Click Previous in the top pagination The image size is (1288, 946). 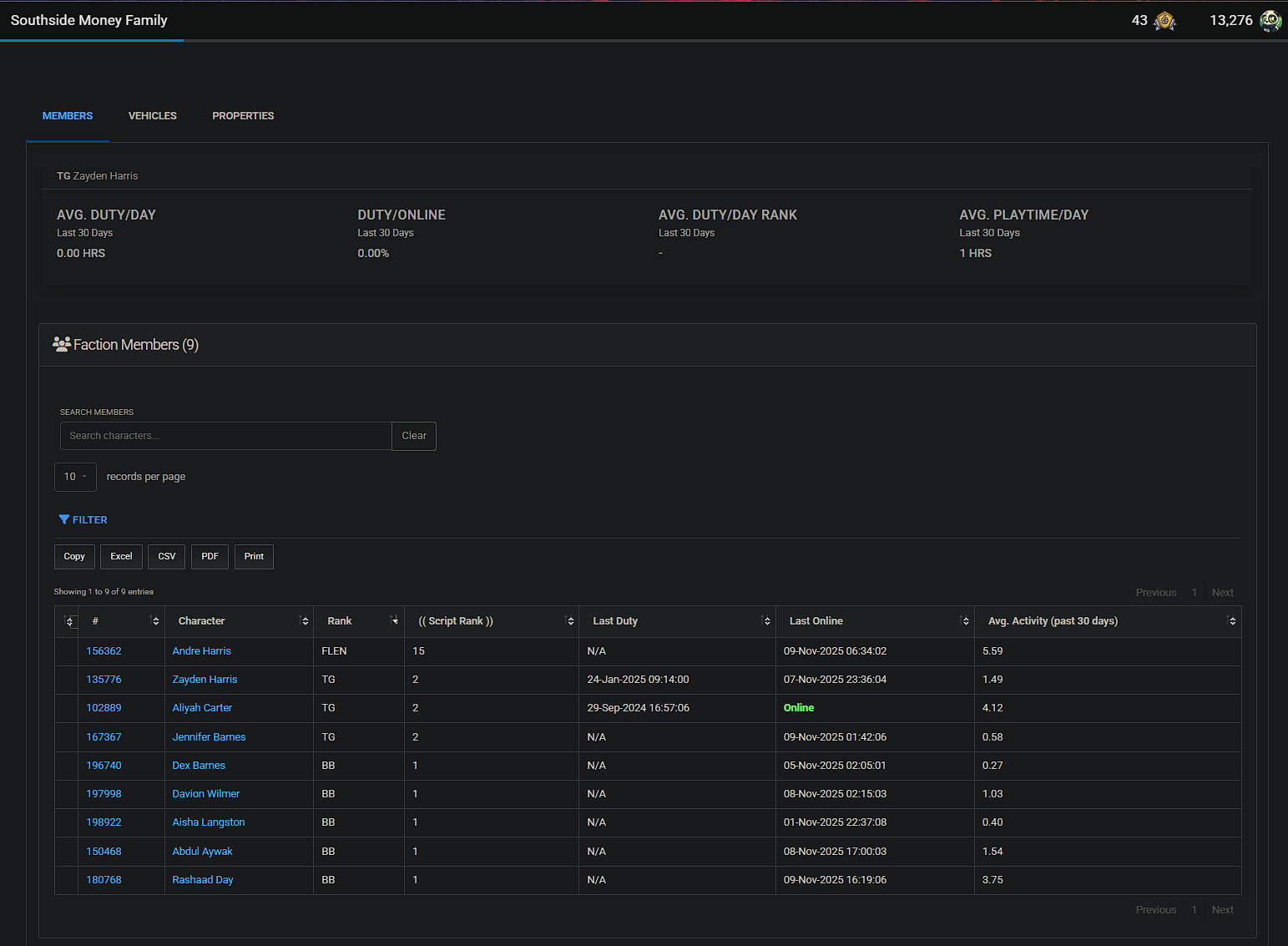(x=1156, y=593)
